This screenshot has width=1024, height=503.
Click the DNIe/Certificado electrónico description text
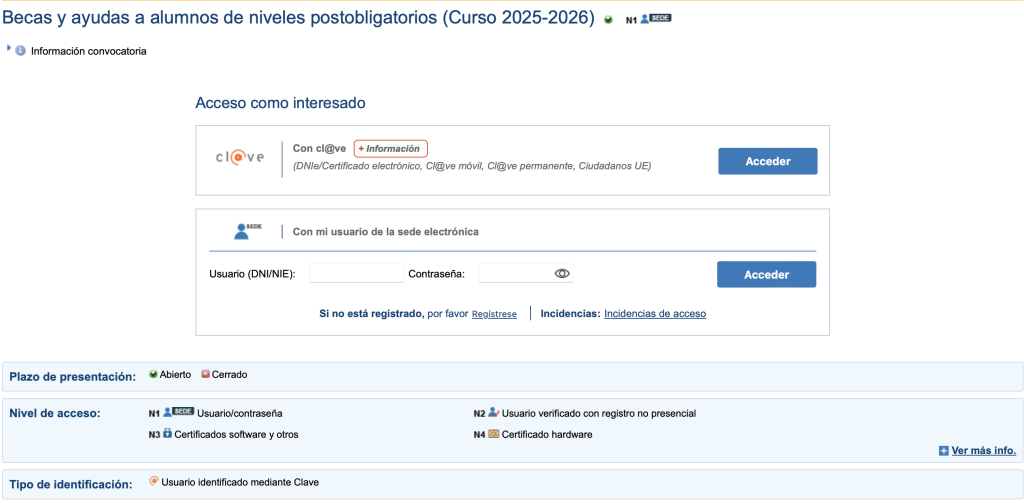click(472, 166)
